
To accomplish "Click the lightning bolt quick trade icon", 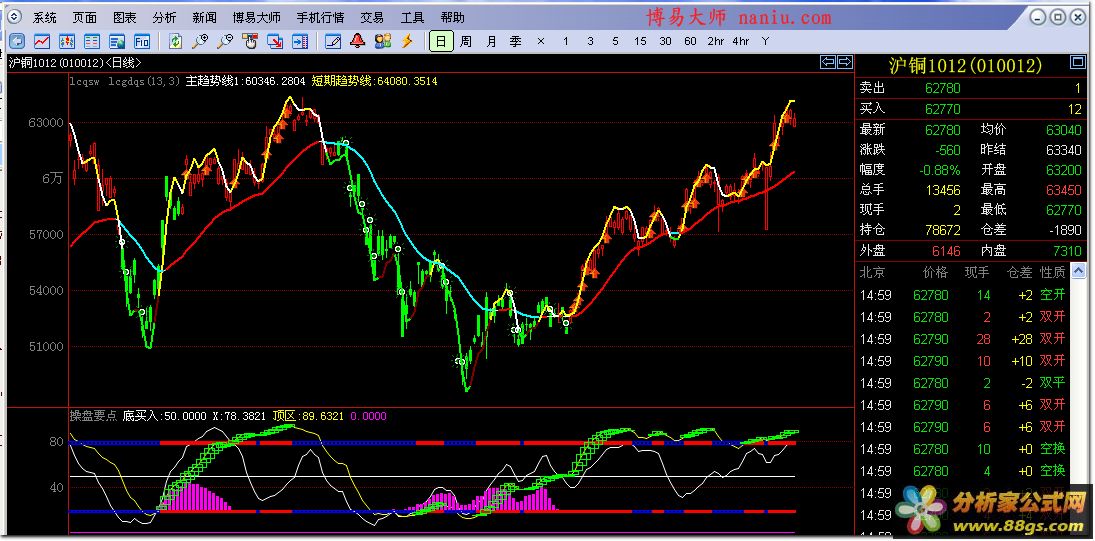I will [x=407, y=41].
